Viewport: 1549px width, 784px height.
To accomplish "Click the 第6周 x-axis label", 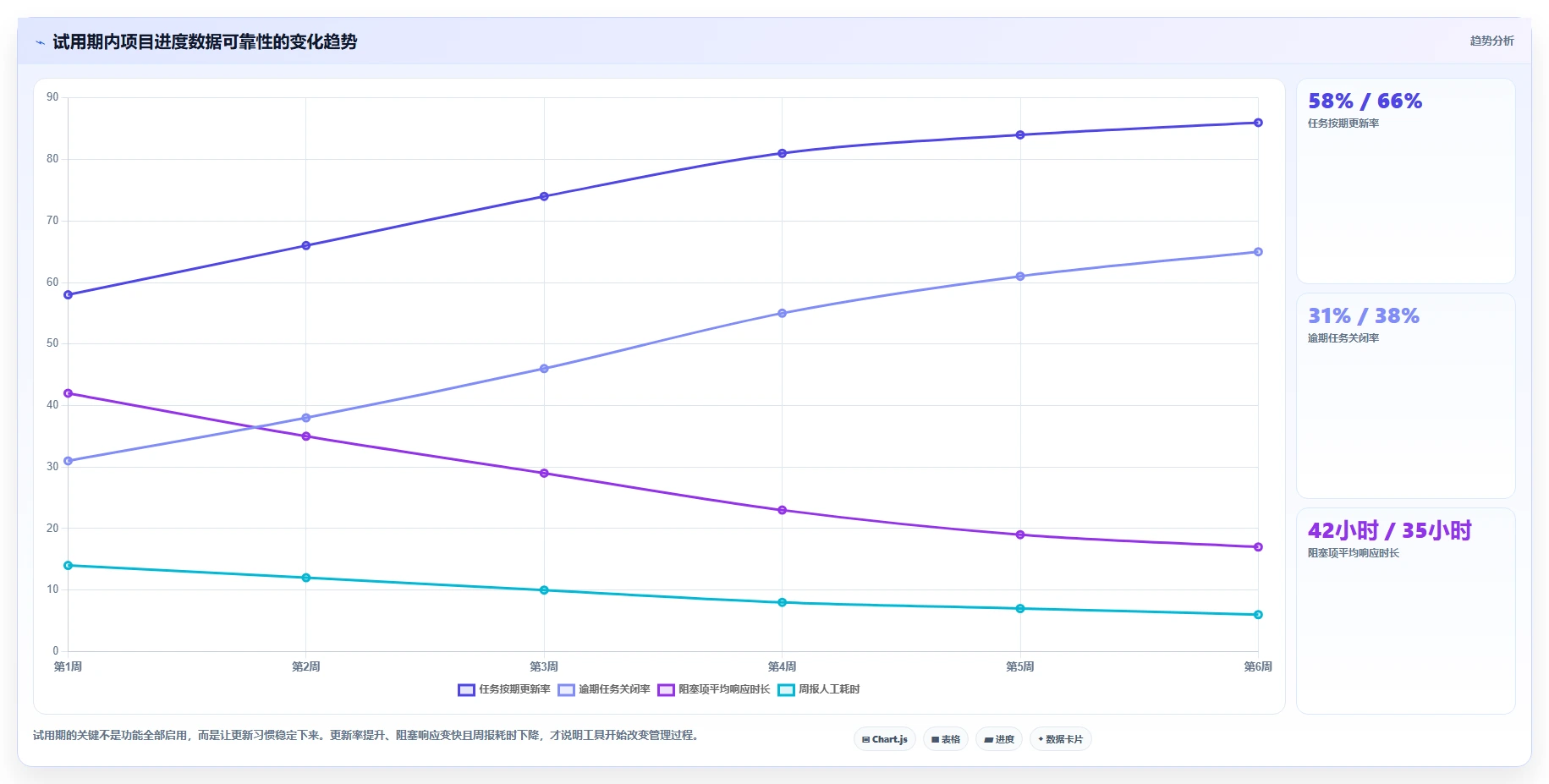I will pyautogui.click(x=1258, y=666).
